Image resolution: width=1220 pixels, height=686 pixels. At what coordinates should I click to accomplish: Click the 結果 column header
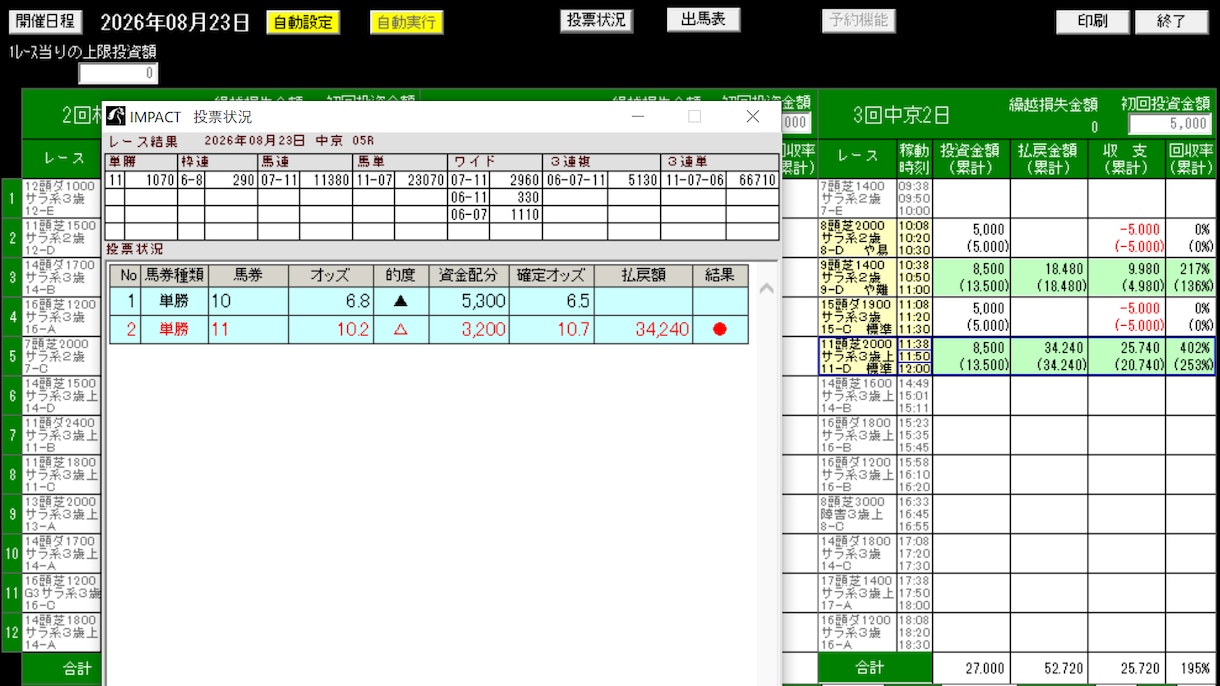pyautogui.click(x=720, y=274)
